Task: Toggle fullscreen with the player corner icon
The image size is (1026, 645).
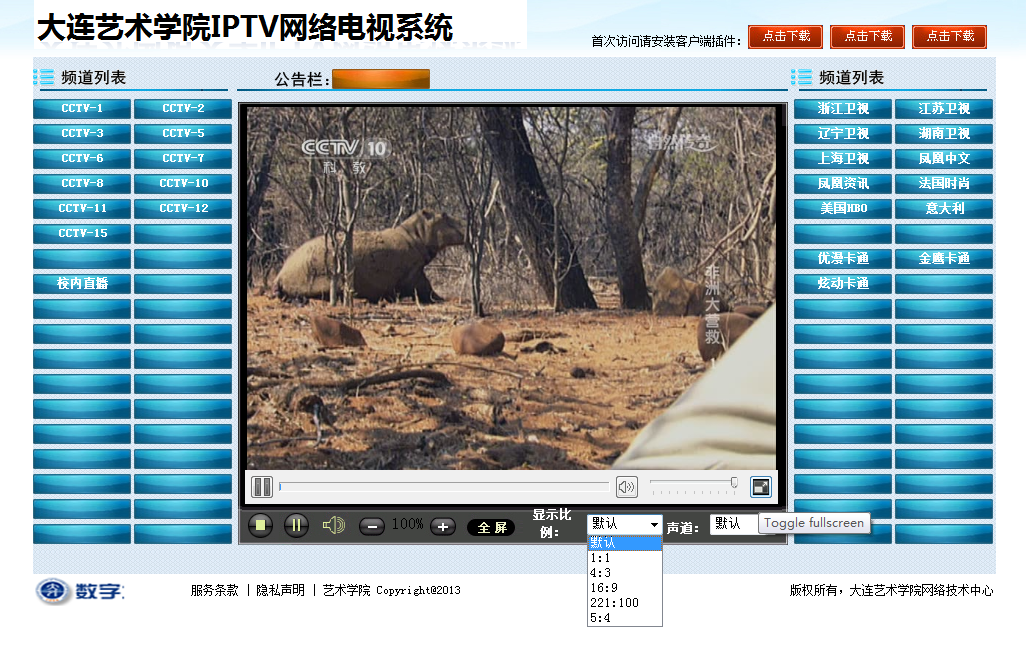Action: (761, 487)
